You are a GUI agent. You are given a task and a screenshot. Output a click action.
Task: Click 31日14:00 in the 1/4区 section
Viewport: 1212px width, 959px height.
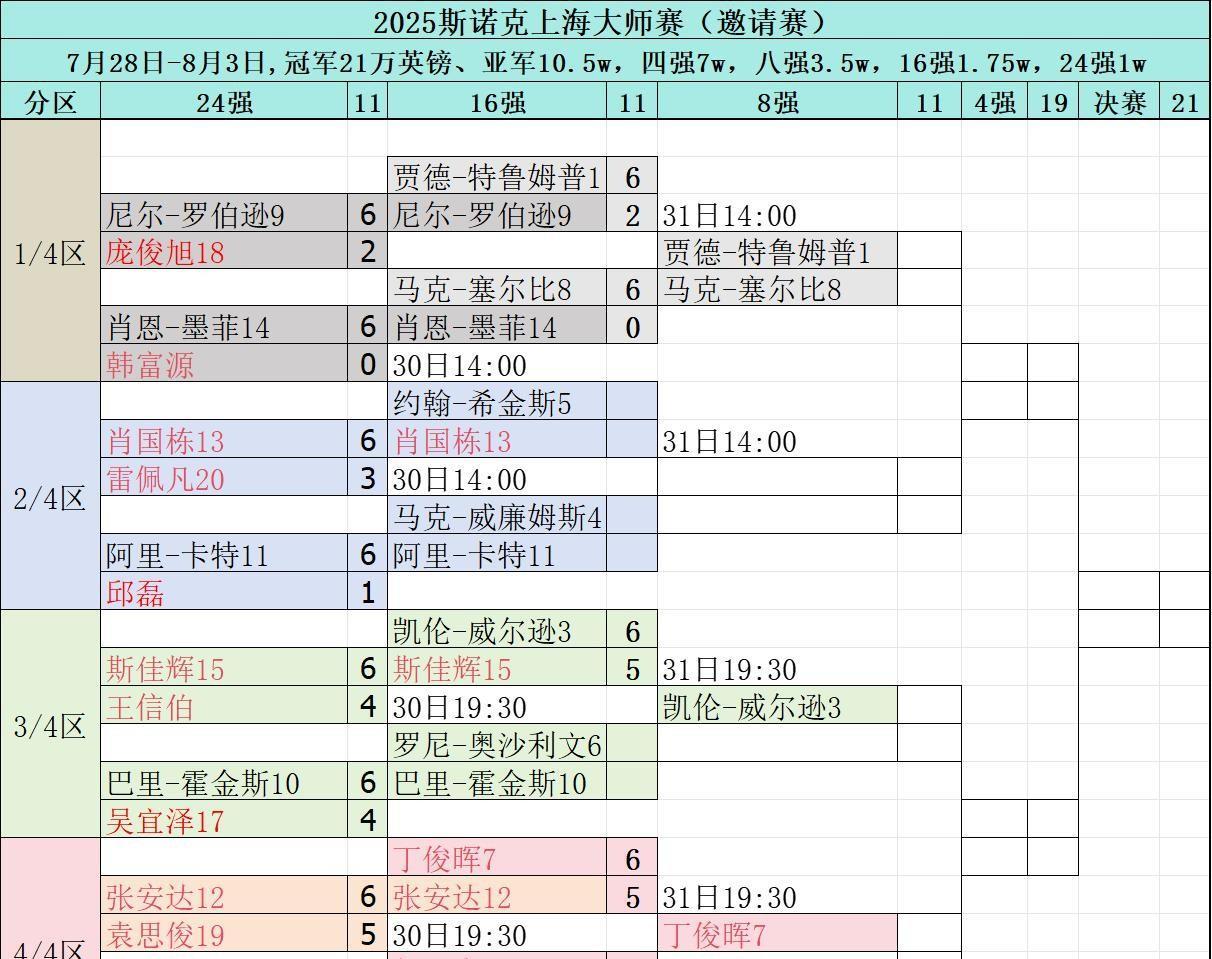[x=729, y=216]
